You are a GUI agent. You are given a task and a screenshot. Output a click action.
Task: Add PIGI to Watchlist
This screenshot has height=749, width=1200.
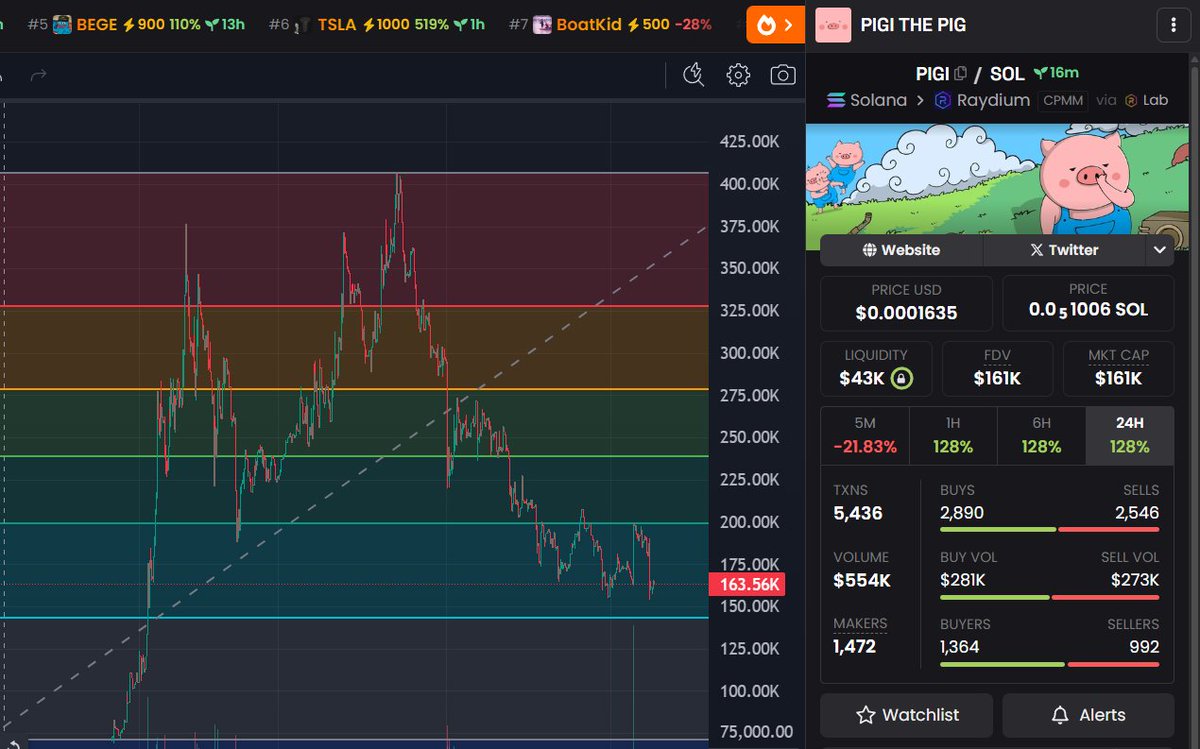point(906,715)
